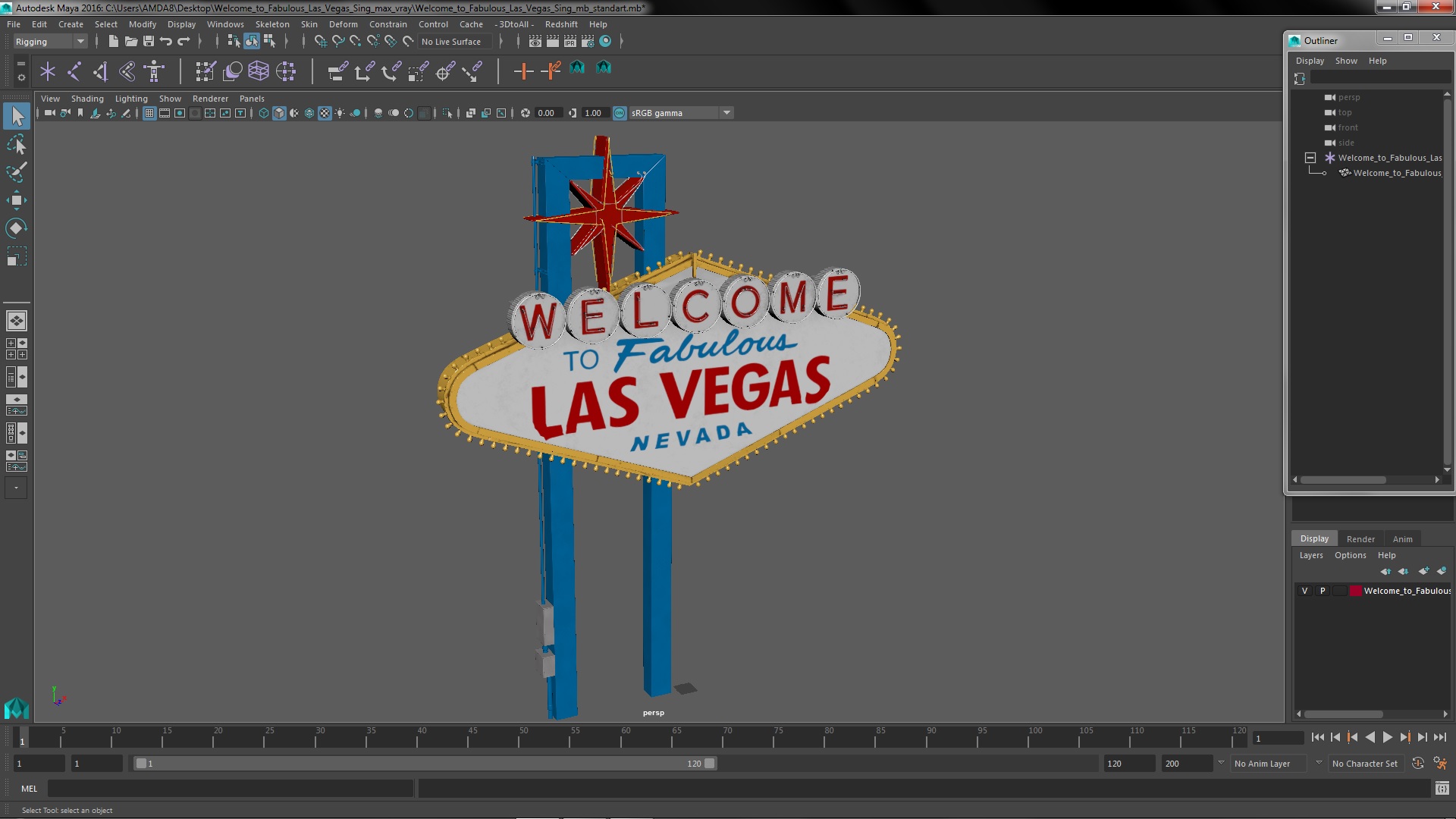The image size is (1456, 819).
Task: Open the Deform menu
Action: [x=343, y=24]
